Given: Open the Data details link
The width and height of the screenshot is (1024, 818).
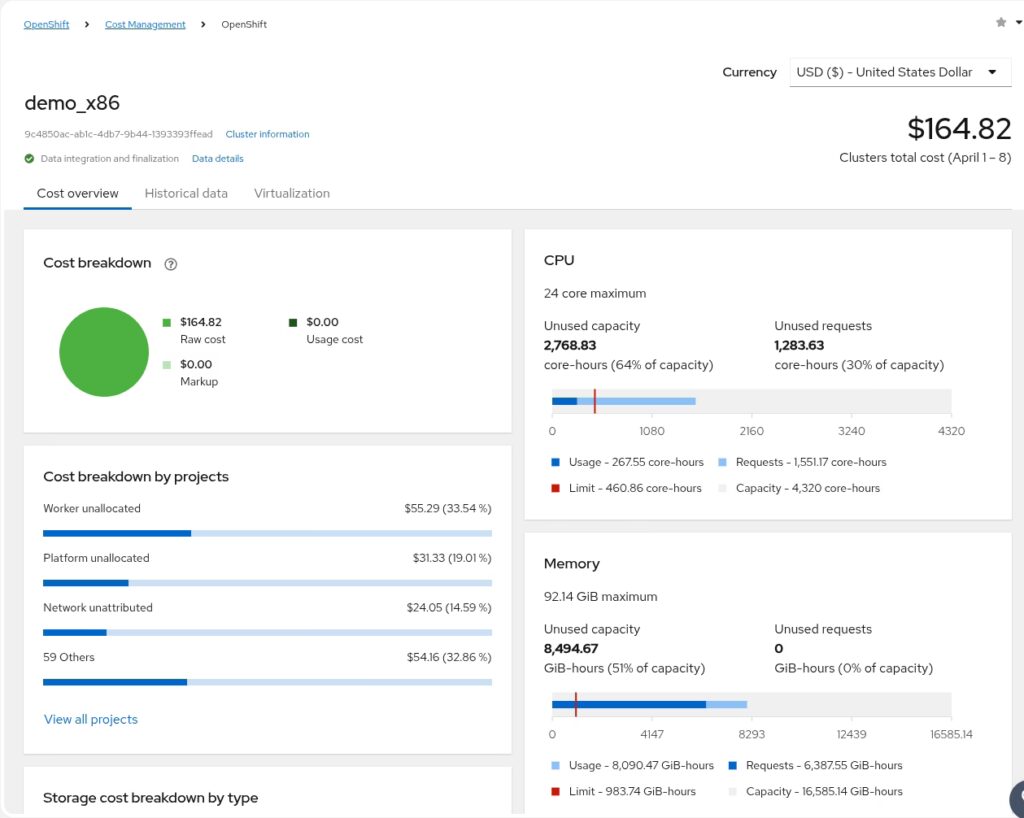Looking at the screenshot, I should [217, 158].
